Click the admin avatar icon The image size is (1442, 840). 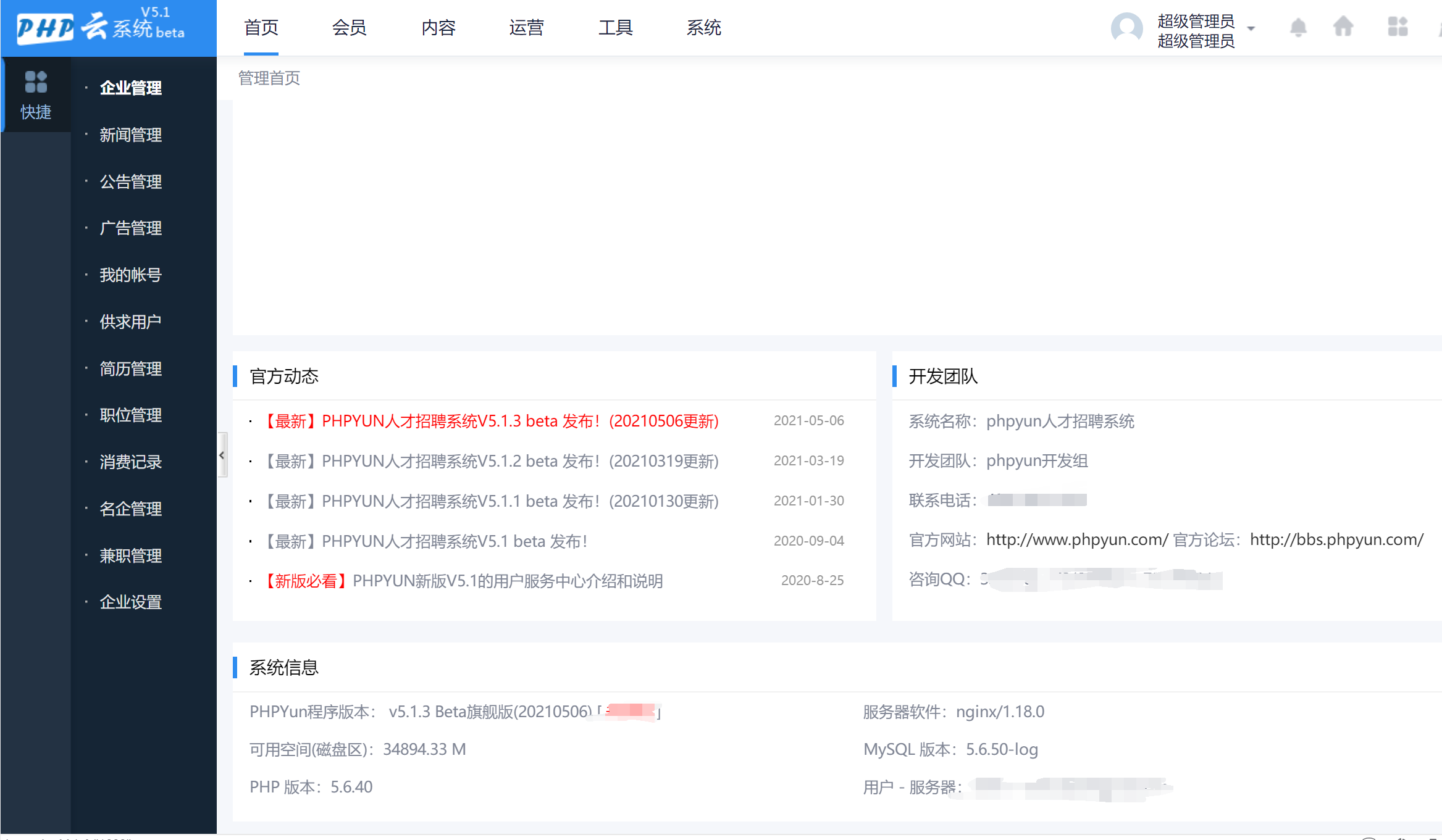[x=1126, y=28]
